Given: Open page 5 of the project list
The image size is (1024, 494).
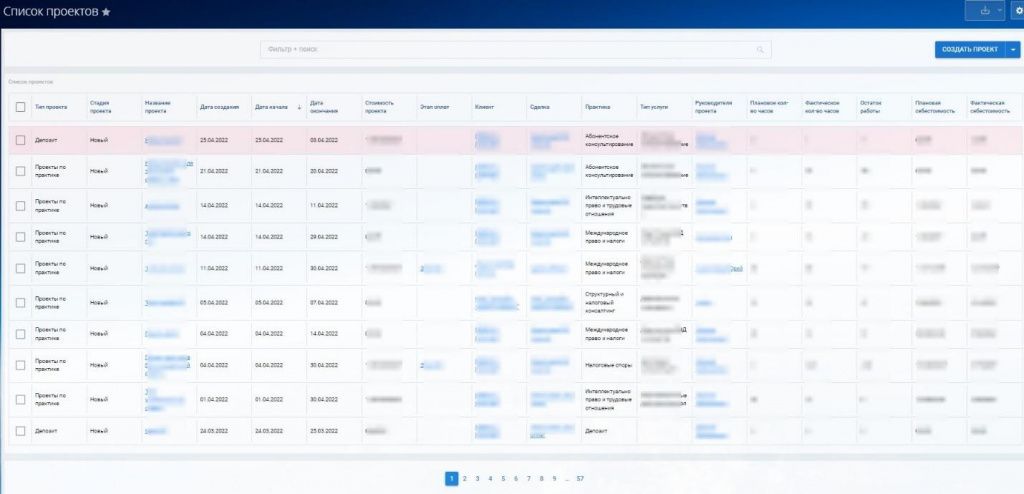Looking at the screenshot, I should (503, 479).
